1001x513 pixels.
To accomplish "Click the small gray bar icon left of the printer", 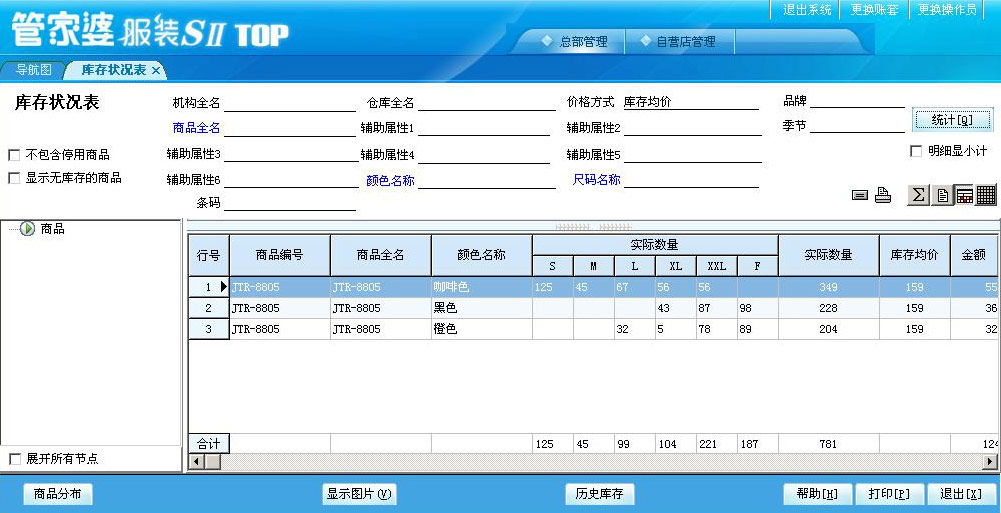I will (860, 196).
